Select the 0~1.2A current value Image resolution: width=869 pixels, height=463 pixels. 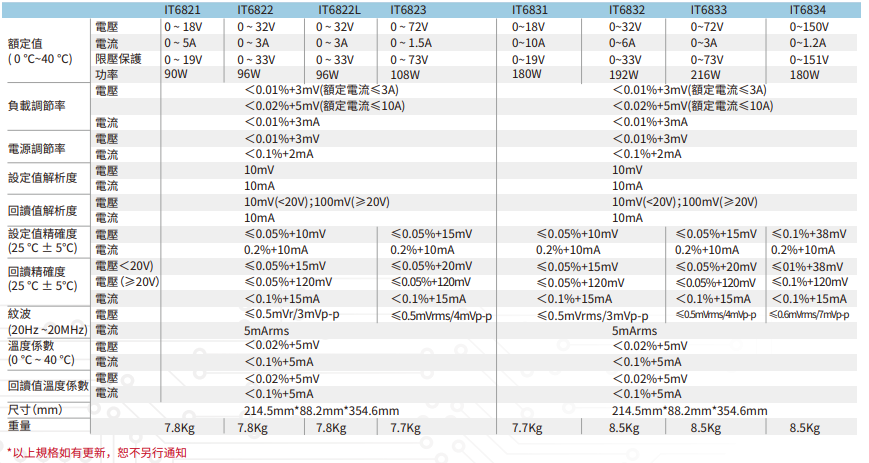(x=807, y=43)
